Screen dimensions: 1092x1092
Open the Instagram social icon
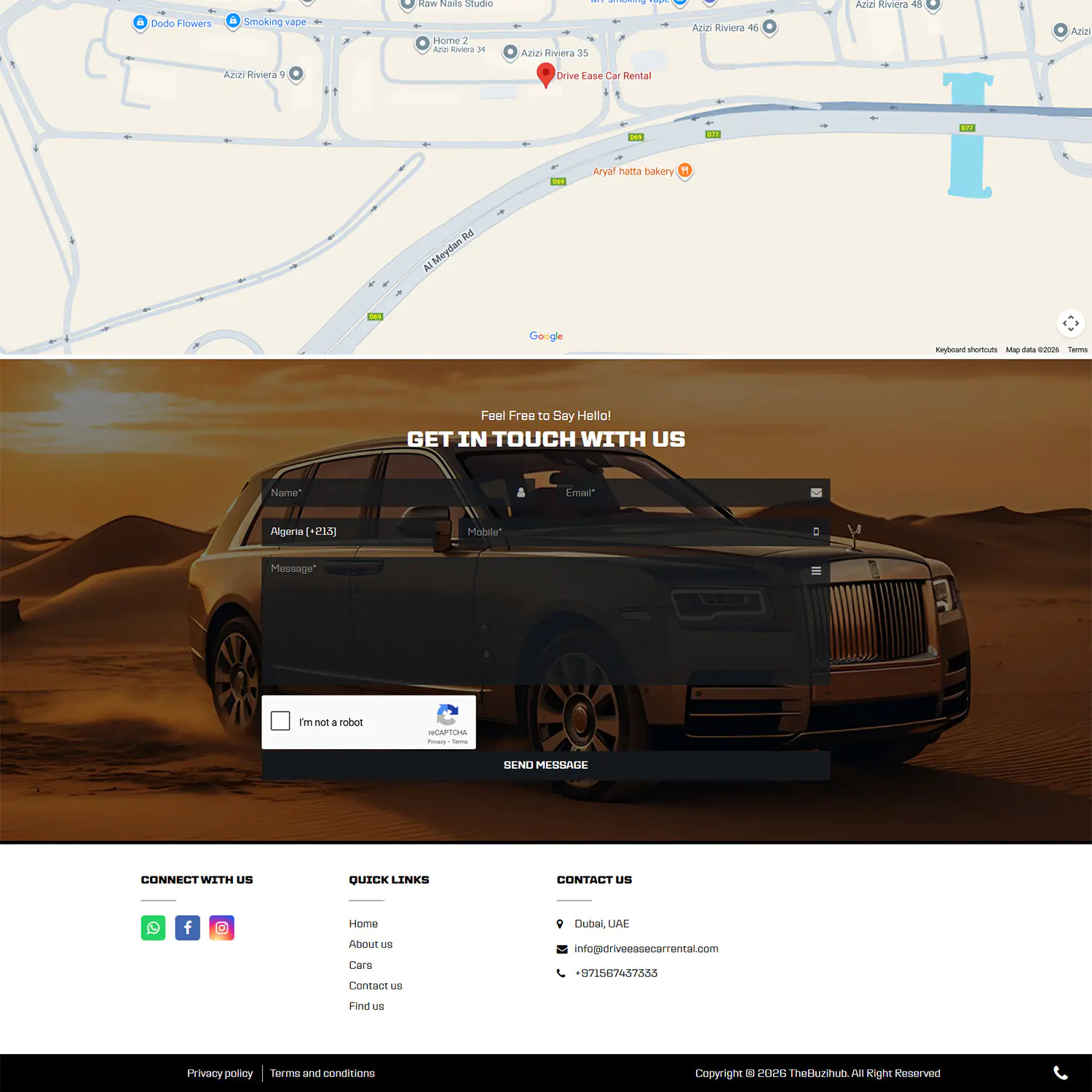pyautogui.click(x=222, y=927)
